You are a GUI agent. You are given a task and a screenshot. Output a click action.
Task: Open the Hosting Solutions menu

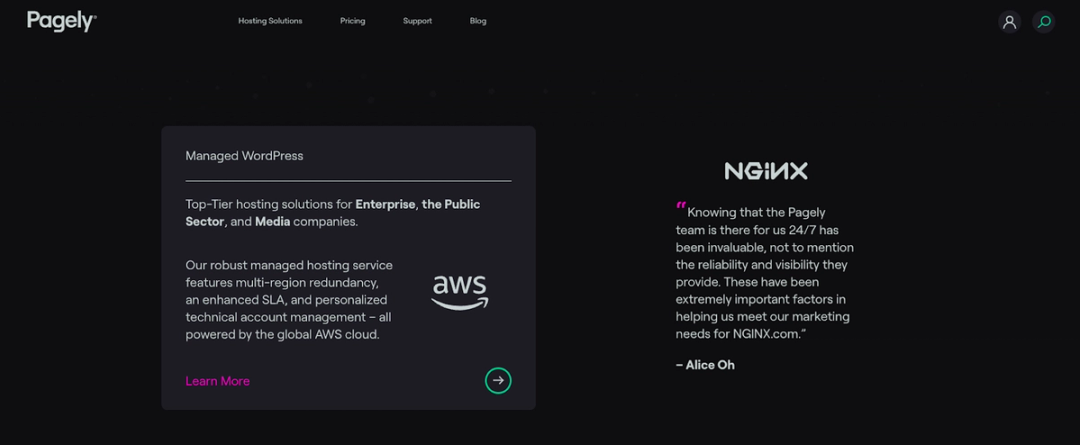270,21
